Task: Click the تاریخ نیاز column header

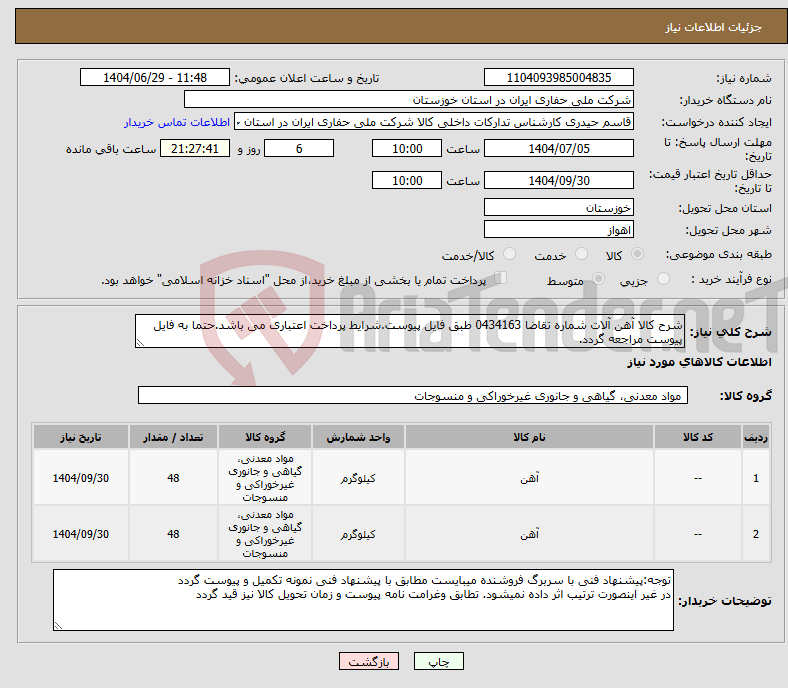Action: 80,437
